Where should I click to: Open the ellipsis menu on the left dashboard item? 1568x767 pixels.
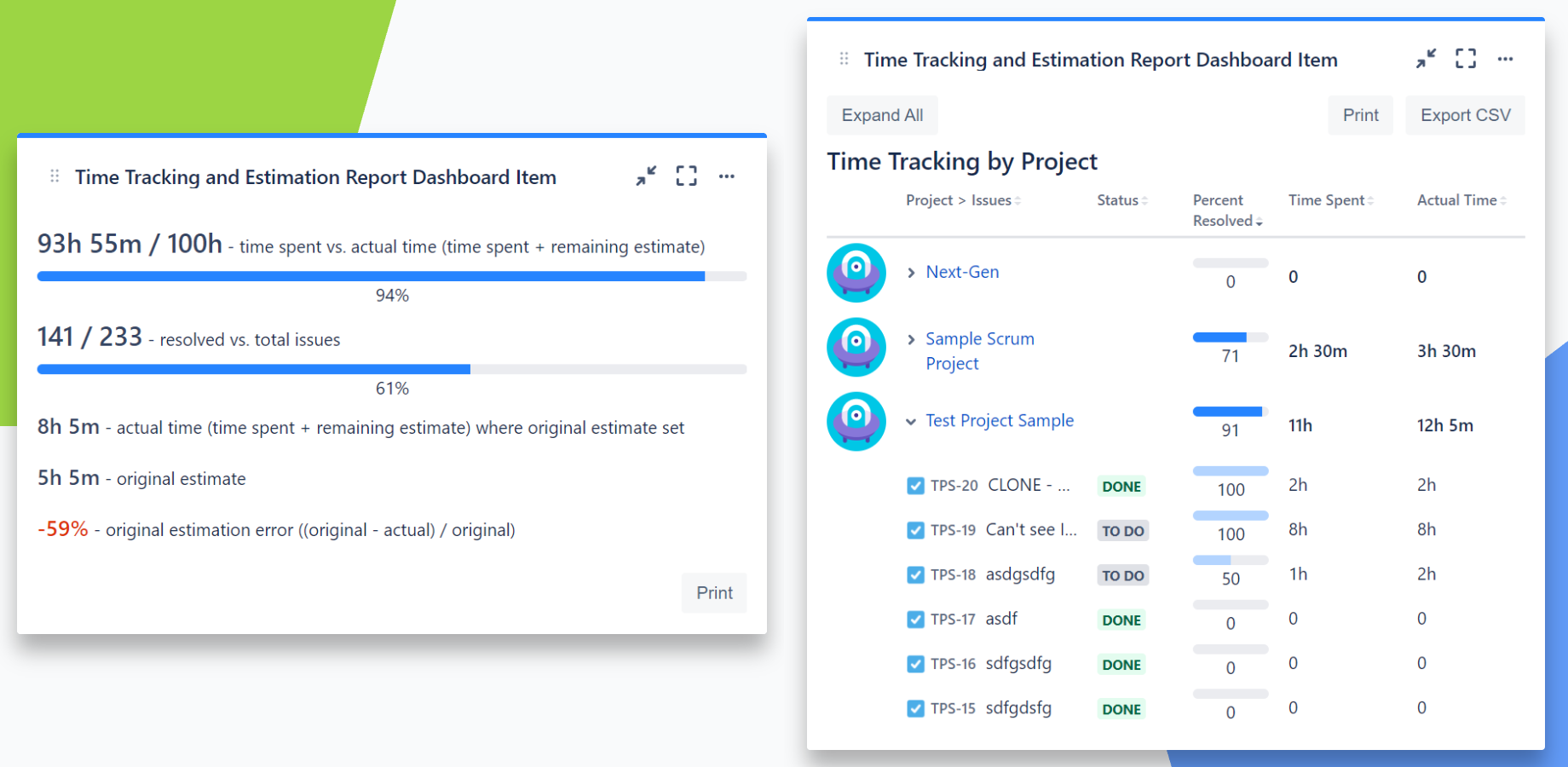coord(727,176)
